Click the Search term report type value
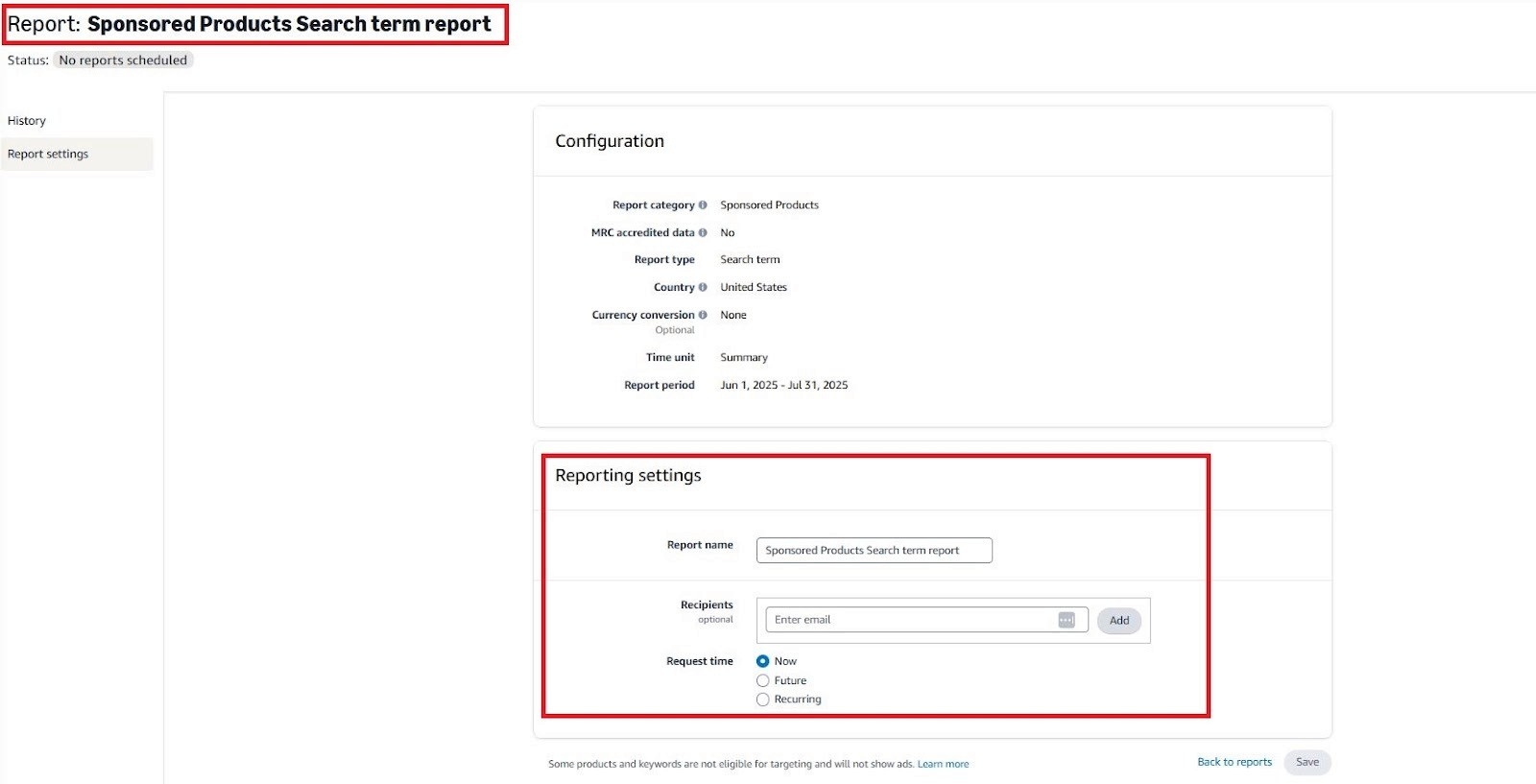The height and width of the screenshot is (784, 1536). pos(751,260)
